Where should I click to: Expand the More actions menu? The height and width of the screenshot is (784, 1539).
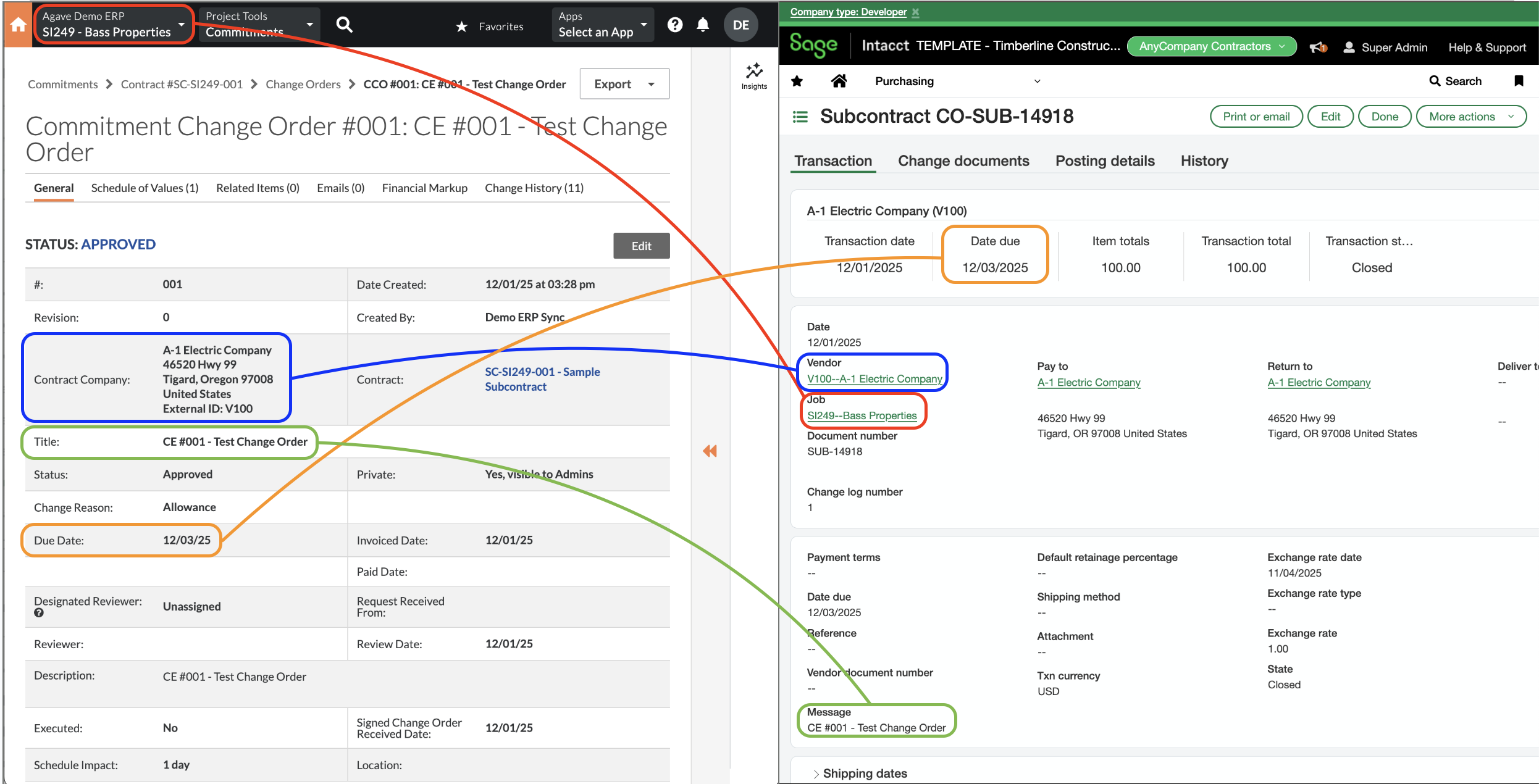tap(1470, 116)
